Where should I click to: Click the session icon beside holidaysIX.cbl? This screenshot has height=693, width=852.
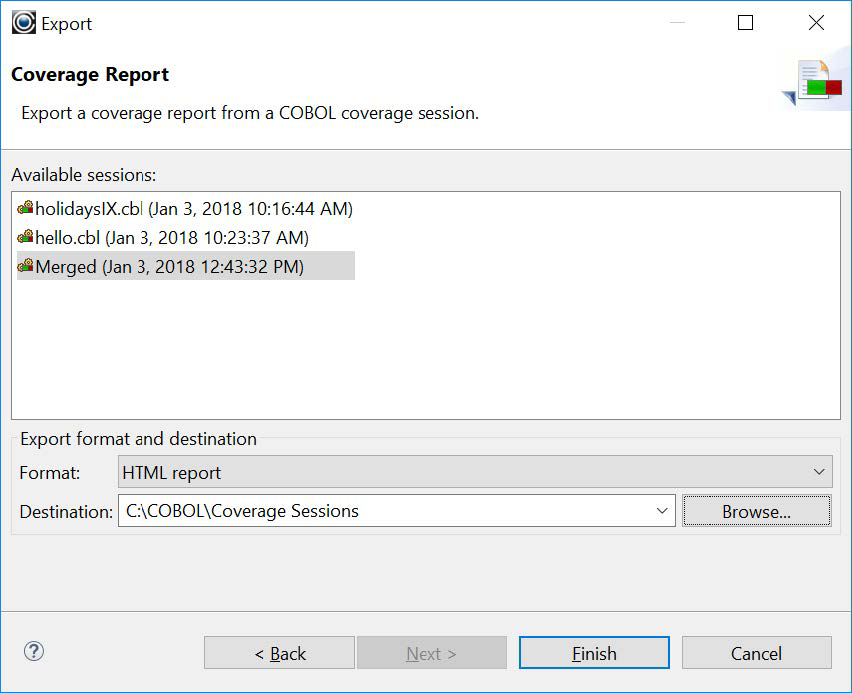coord(24,209)
